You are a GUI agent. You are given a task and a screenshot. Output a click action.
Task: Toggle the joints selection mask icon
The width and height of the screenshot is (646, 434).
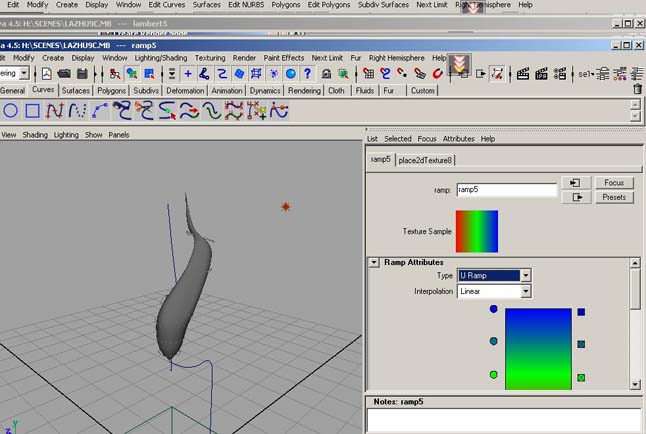[x=204, y=74]
